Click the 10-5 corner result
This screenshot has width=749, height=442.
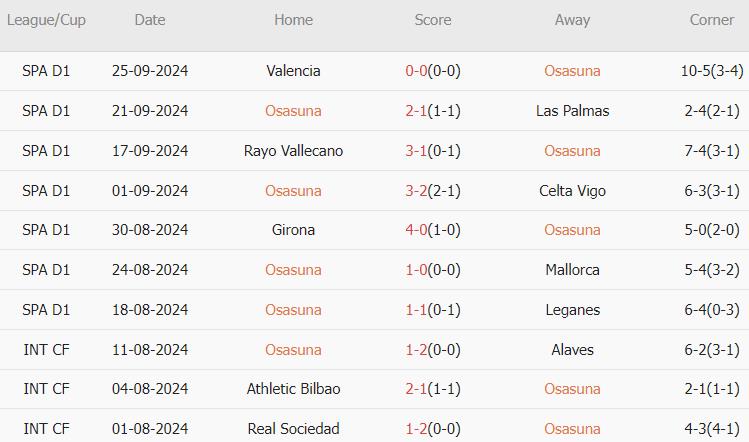[697, 71]
